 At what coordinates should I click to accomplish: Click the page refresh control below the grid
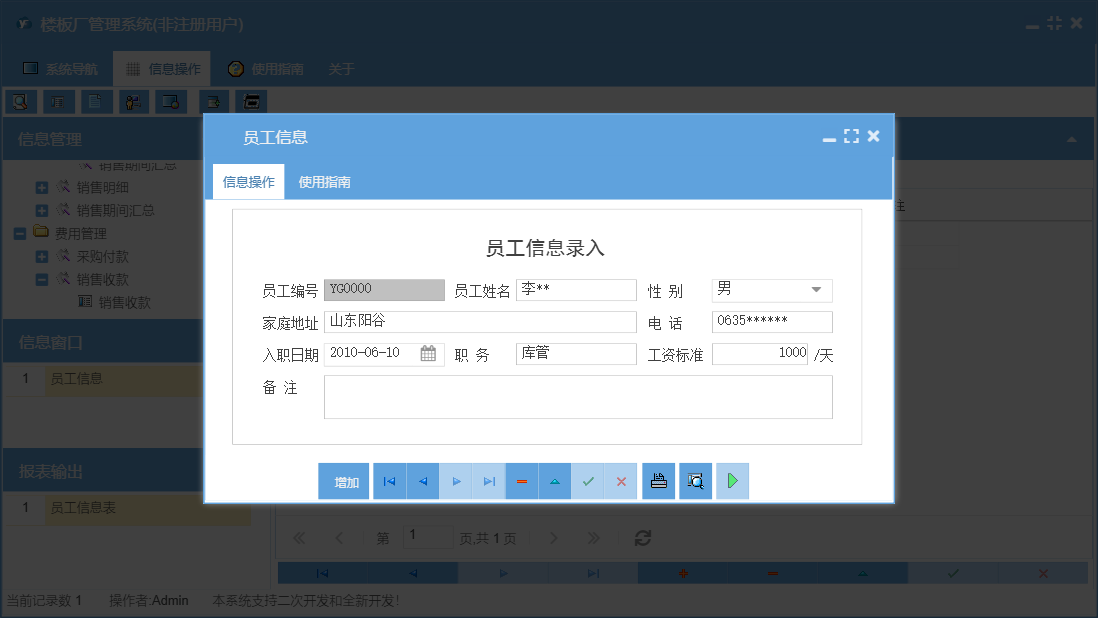pyautogui.click(x=642, y=537)
